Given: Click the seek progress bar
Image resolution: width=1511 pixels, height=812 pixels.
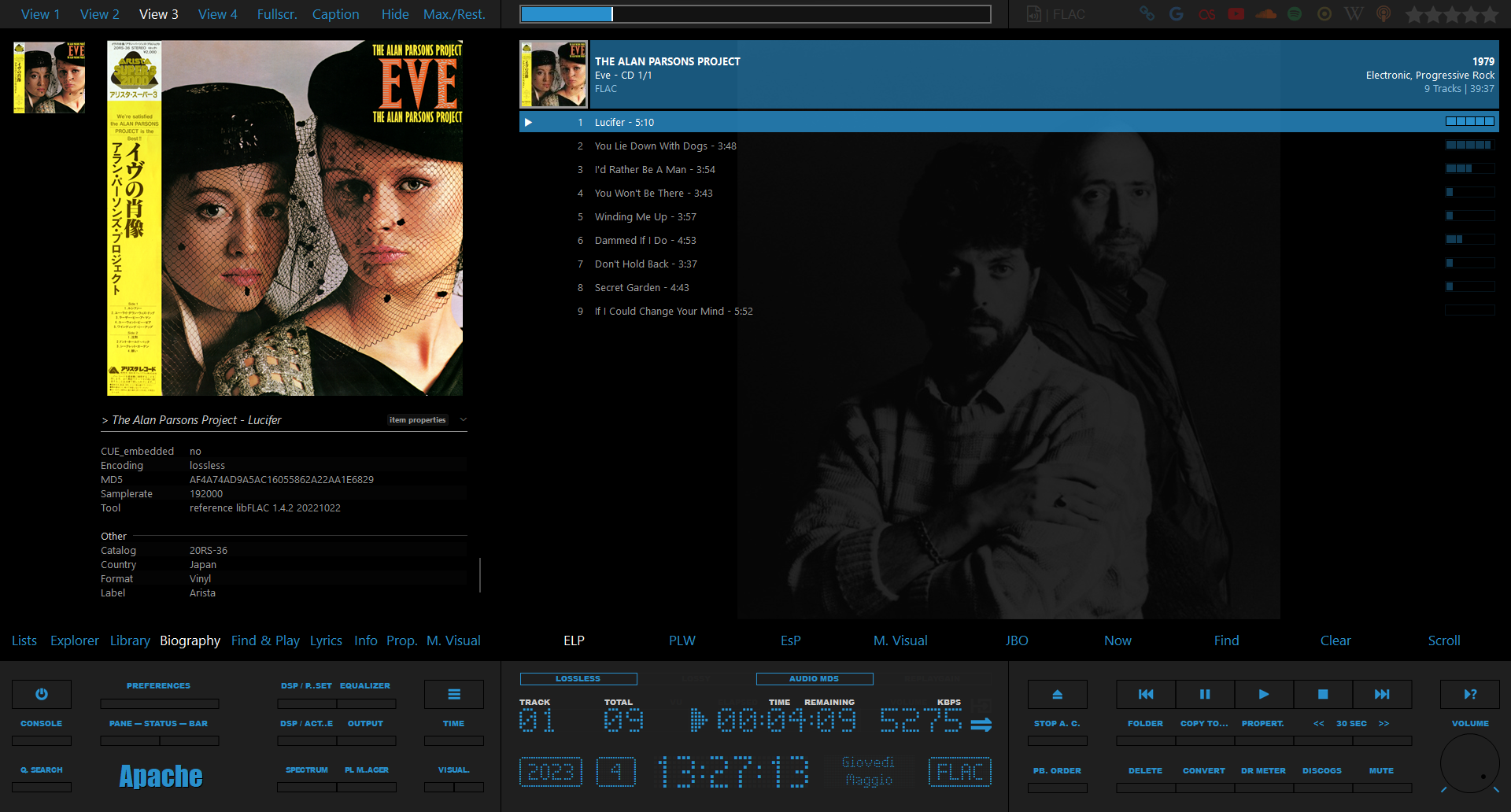Looking at the screenshot, I should (755, 14).
